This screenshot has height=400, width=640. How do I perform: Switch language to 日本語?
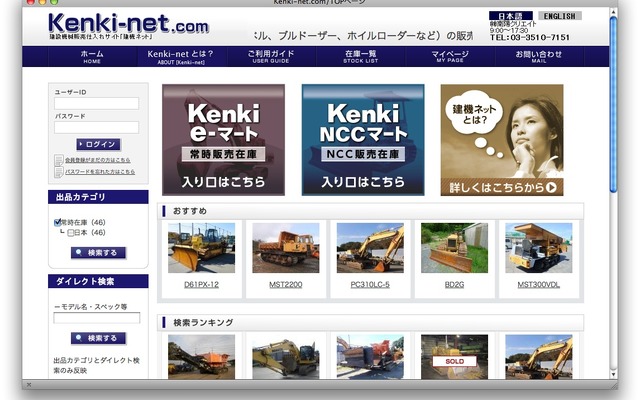[x=511, y=16]
